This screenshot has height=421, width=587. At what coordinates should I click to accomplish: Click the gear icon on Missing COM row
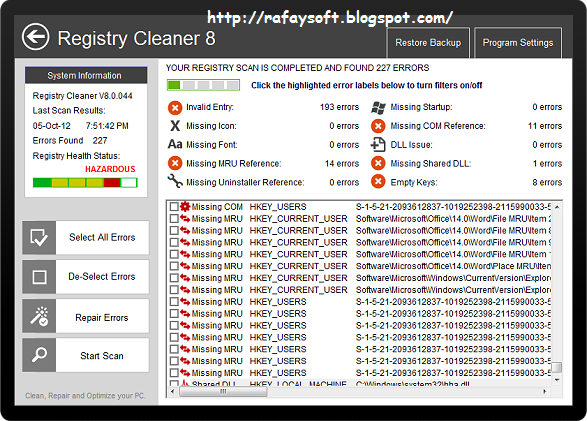tap(185, 207)
